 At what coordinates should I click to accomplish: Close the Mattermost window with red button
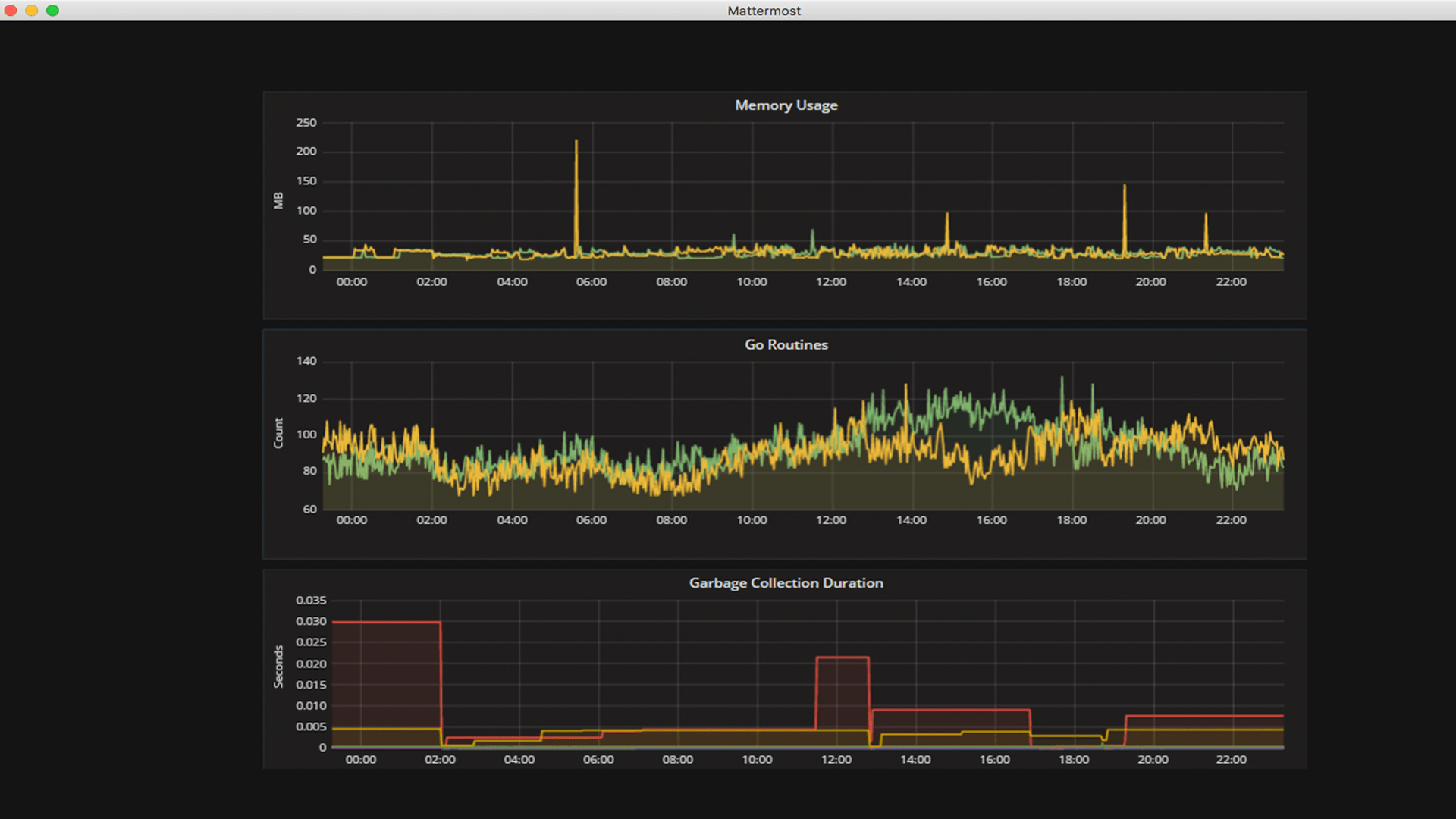tap(11, 11)
